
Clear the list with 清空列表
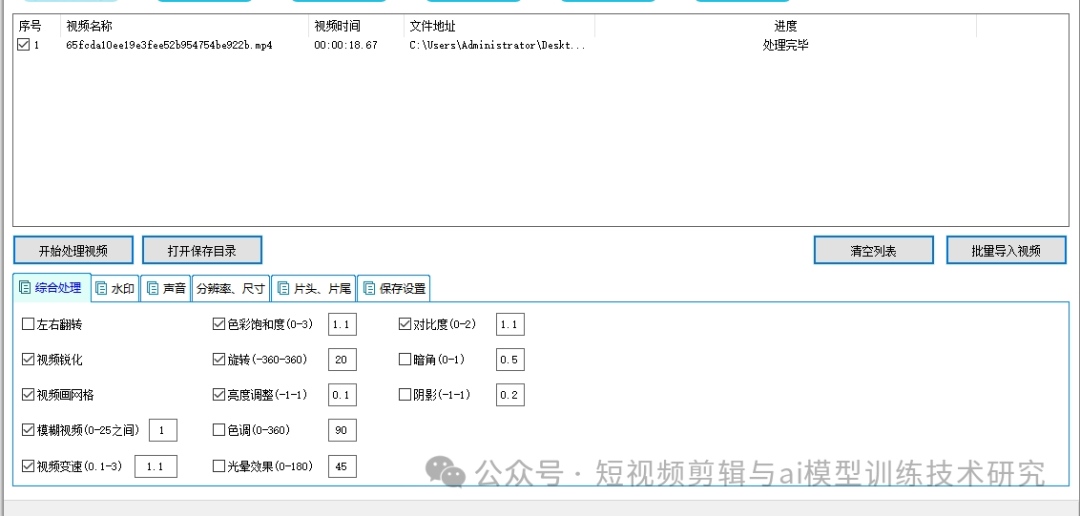(873, 250)
